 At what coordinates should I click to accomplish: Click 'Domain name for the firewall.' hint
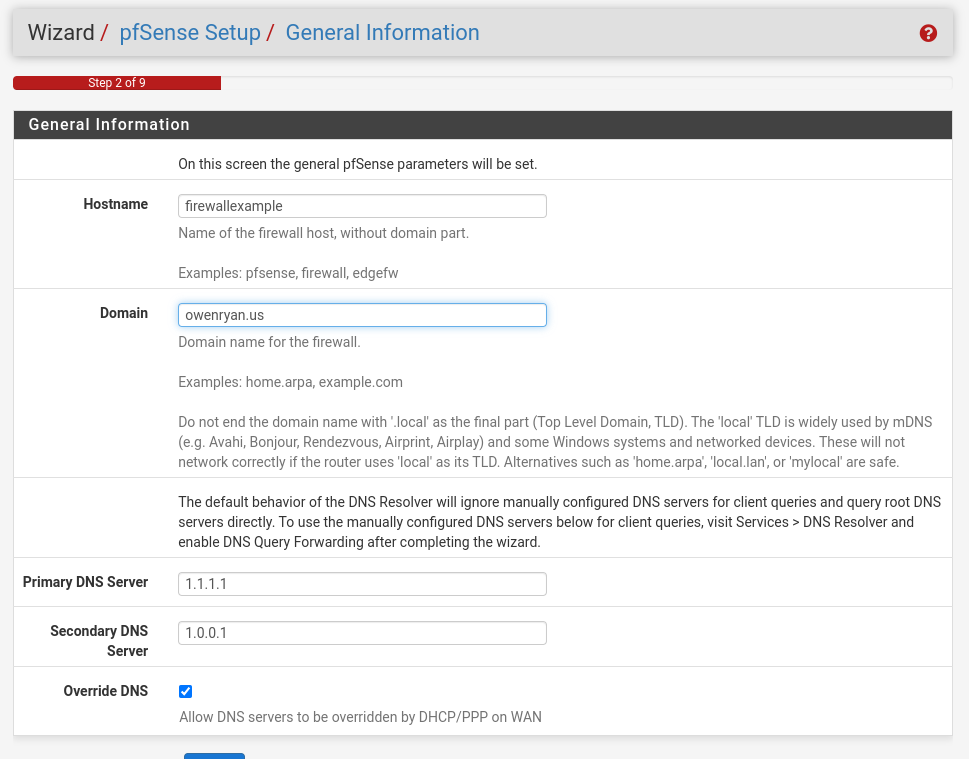269,342
